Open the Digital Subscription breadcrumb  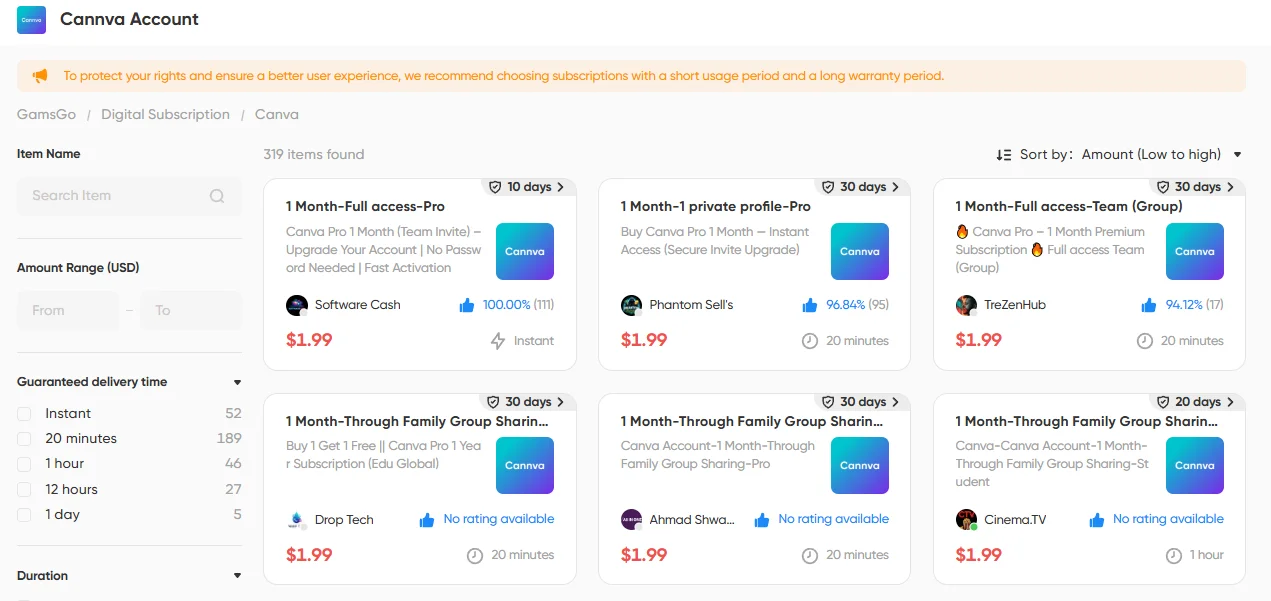click(x=165, y=114)
